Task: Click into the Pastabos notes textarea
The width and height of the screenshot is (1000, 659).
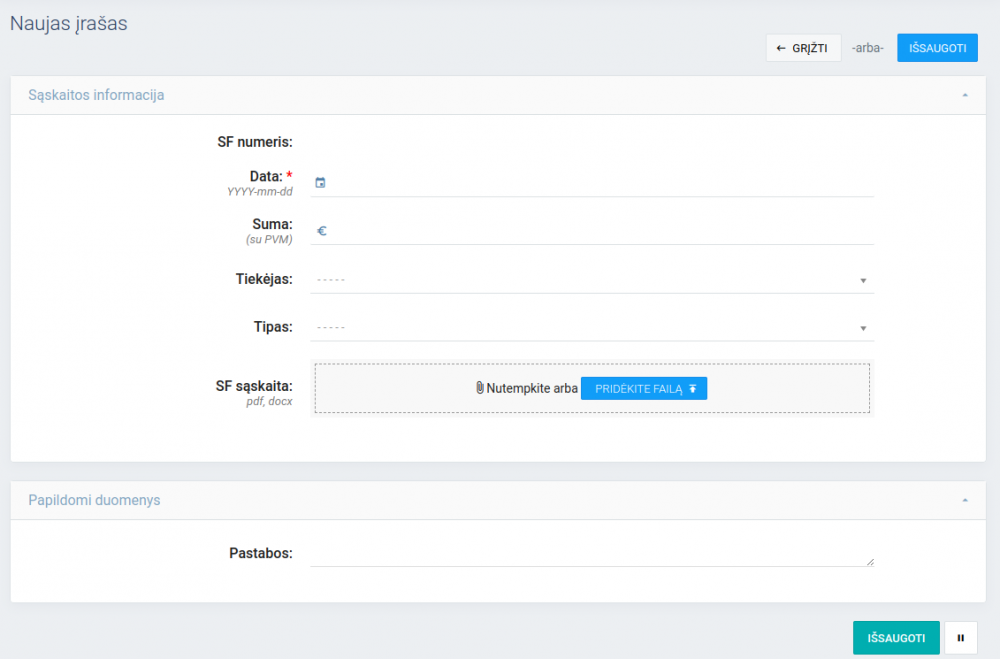Action: pyautogui.click(x=590, y=554)
